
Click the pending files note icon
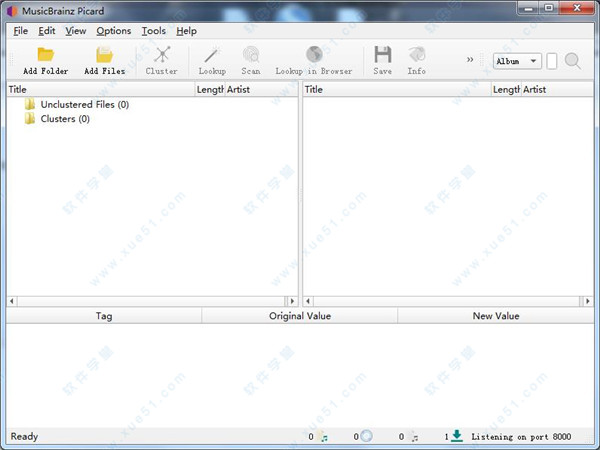[414, 436]
